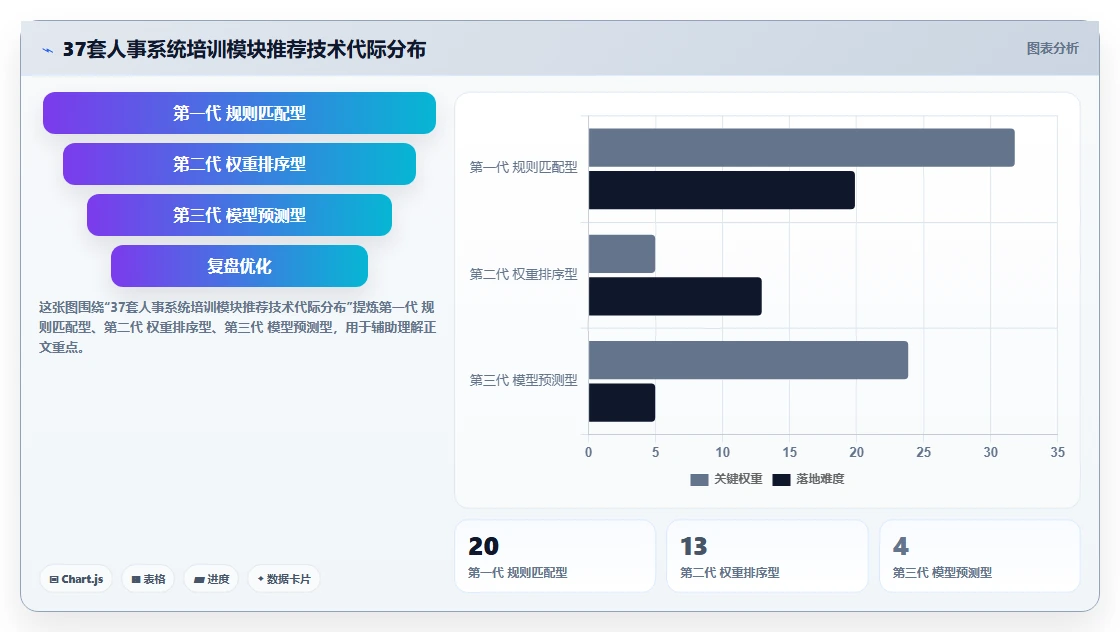Select the 第一代 规则匹配型 funnel stage

pyautogui.click(x=239, y=113)
